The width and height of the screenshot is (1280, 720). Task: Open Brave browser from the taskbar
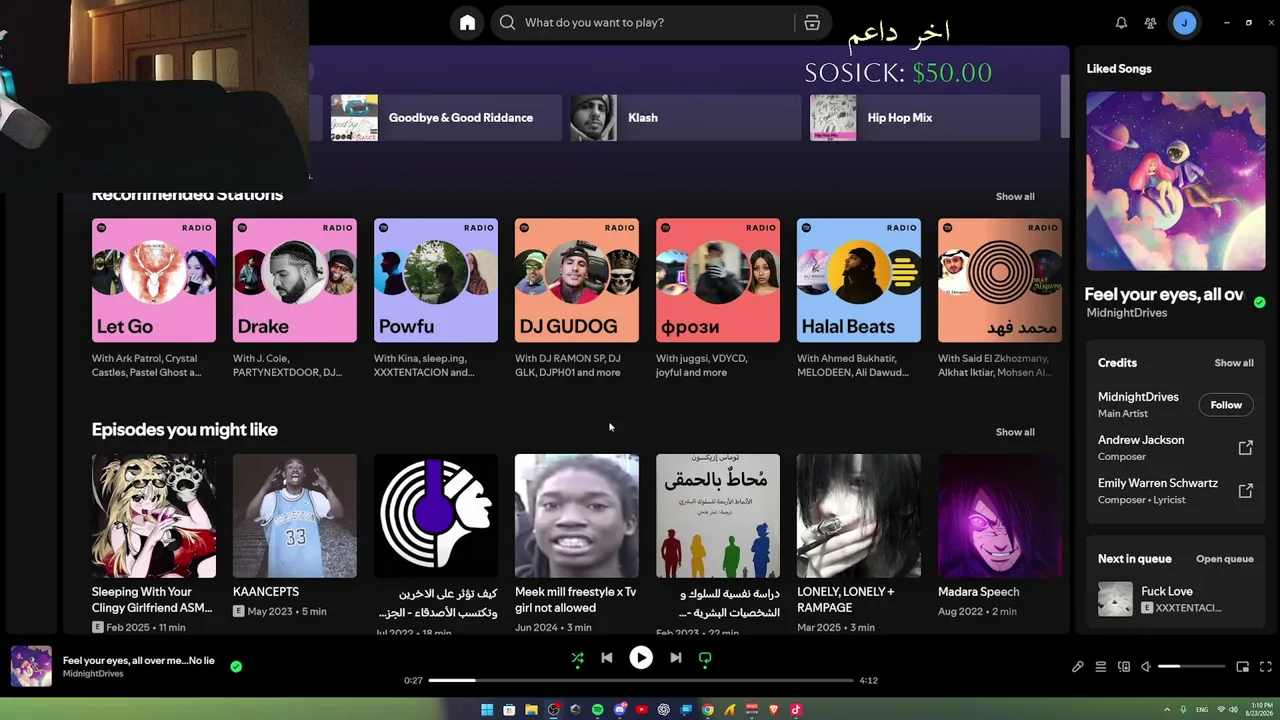click(773, 710)
